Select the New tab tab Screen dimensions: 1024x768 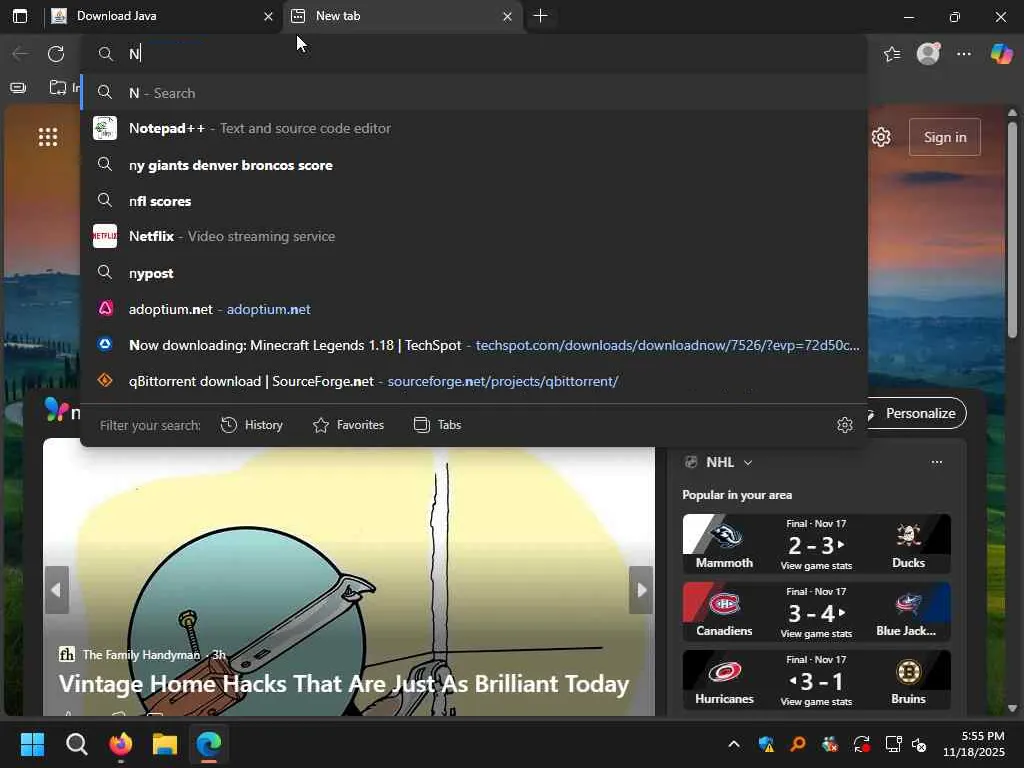click(402, 16)
